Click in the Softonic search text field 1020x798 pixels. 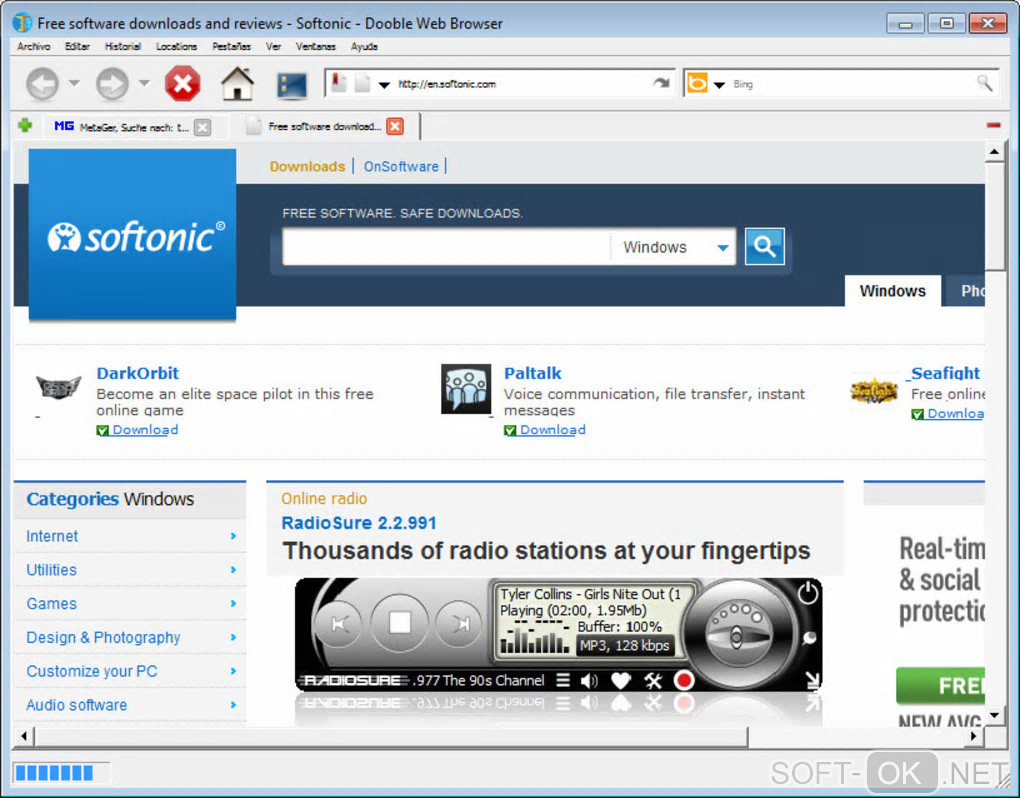(x=446, y=247)
